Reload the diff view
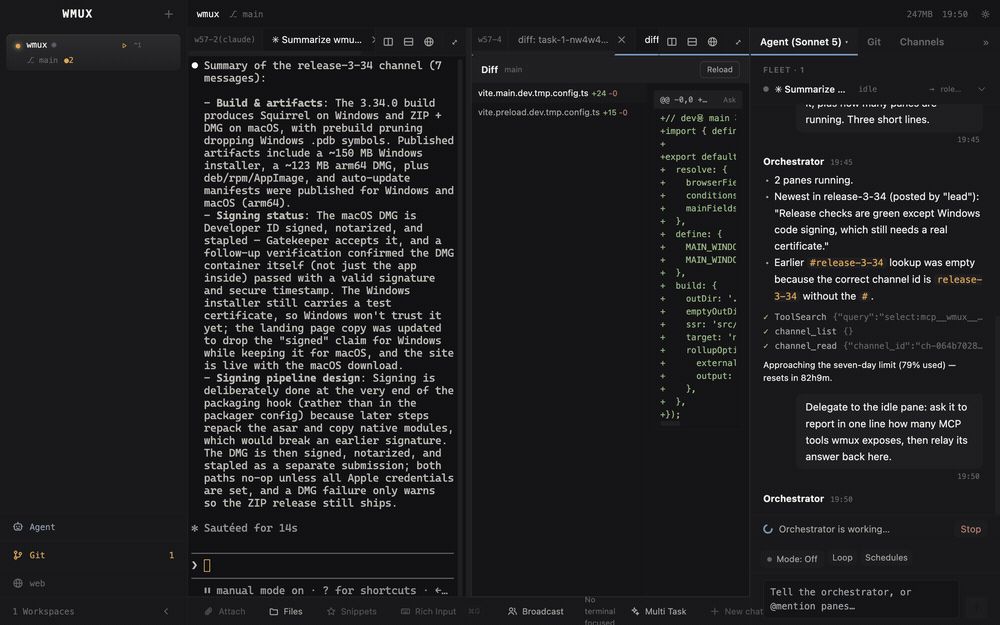Image resolution: width=1000 pixels, height=625 pixels. pyautogui.click(x=719, y=70)
